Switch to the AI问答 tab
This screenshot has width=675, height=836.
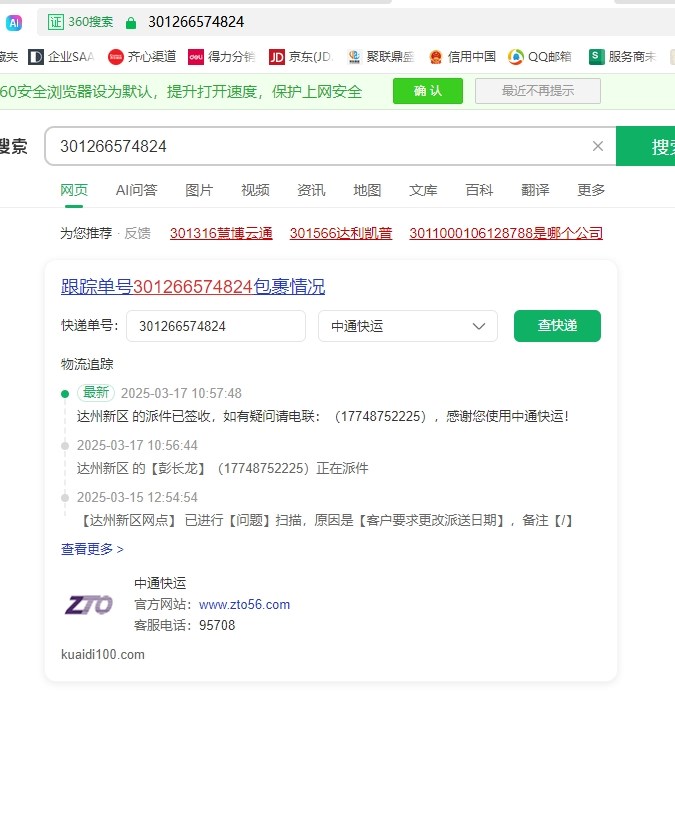pyautogui.click(x=136, y=190)
